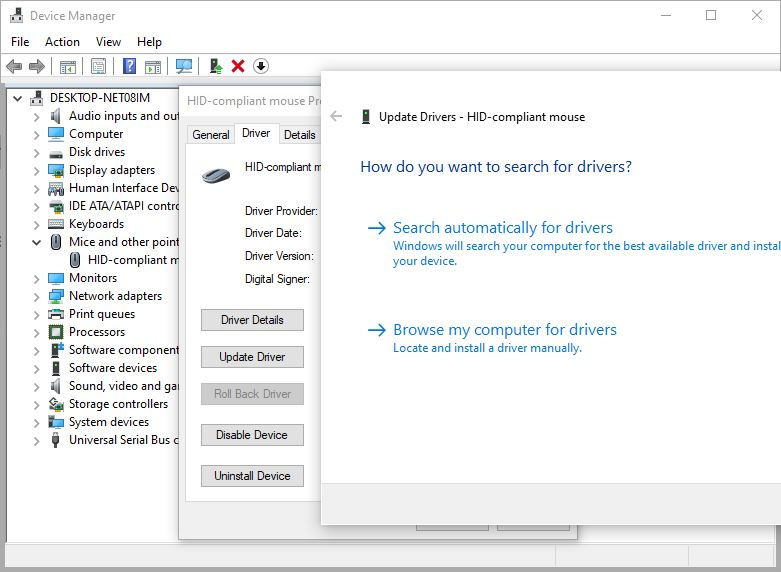The height and width of the screenshot is (572, 781).
Task: Switch to the Details tab
Action: coord(299,135)
